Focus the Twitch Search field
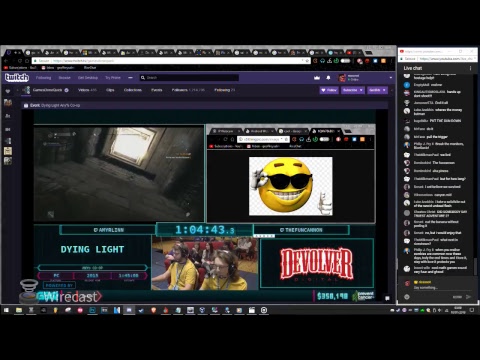 pyautogui.click(x=189, y=78)
